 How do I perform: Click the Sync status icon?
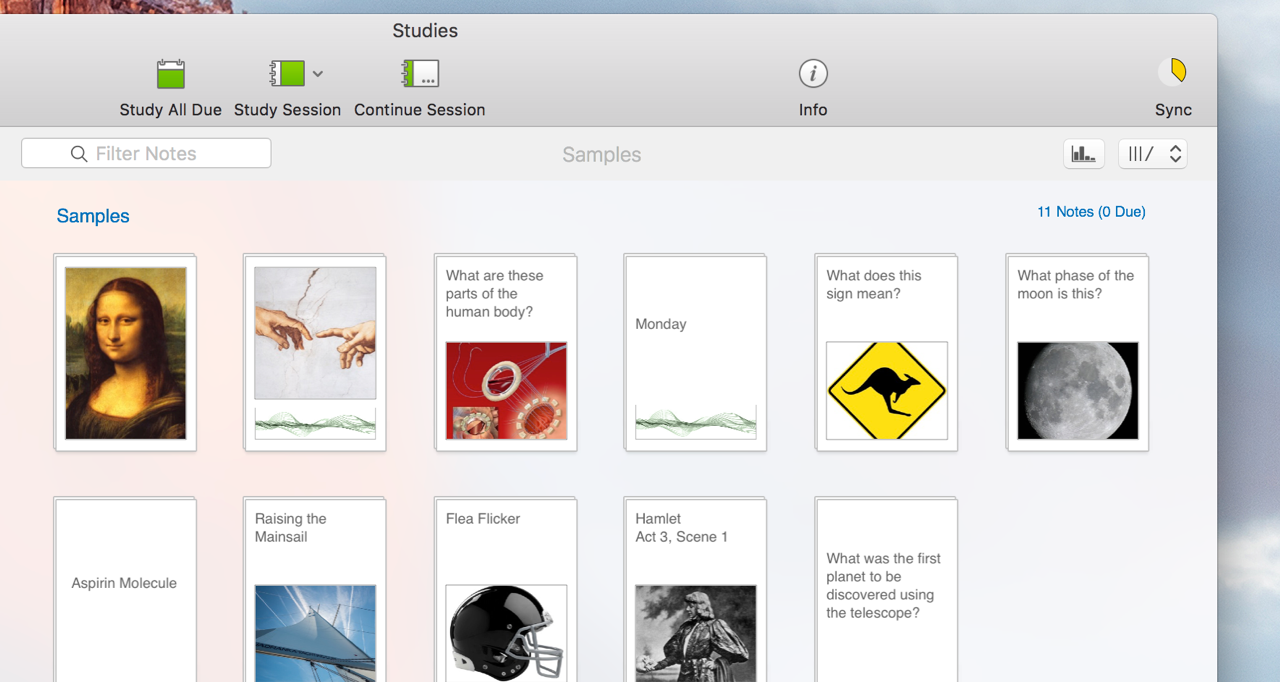[1173, 71]
